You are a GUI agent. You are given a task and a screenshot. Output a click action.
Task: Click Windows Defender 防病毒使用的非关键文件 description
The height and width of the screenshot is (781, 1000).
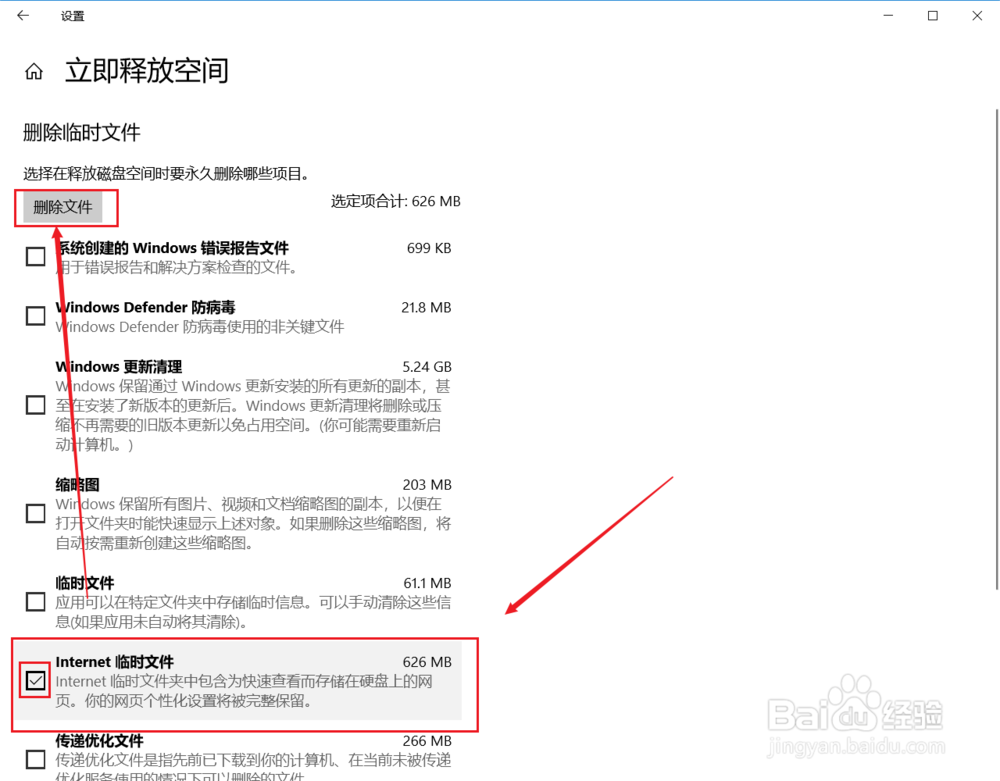click(200, 327)
